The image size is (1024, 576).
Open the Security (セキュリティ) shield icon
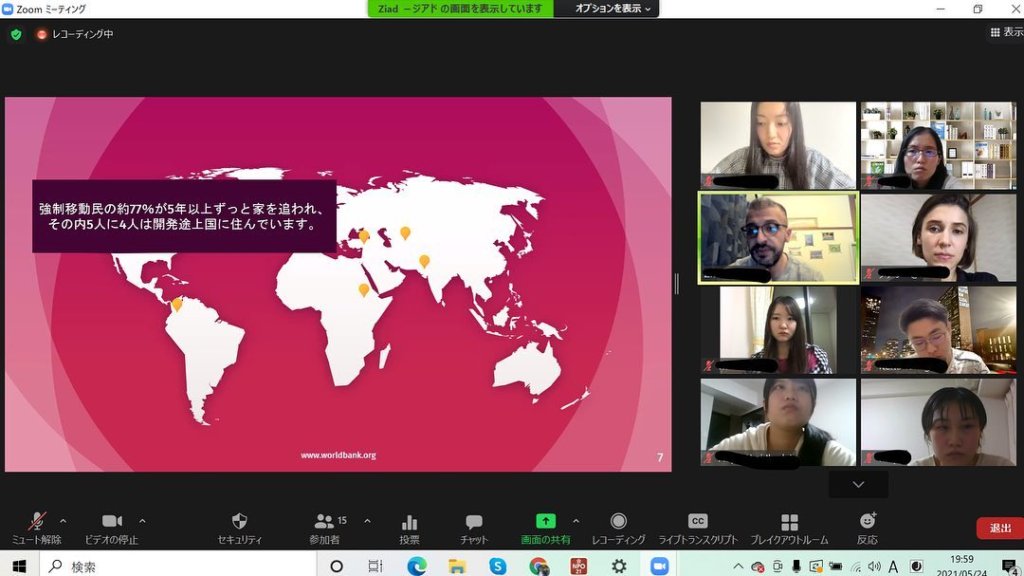(x=239, y=522)
